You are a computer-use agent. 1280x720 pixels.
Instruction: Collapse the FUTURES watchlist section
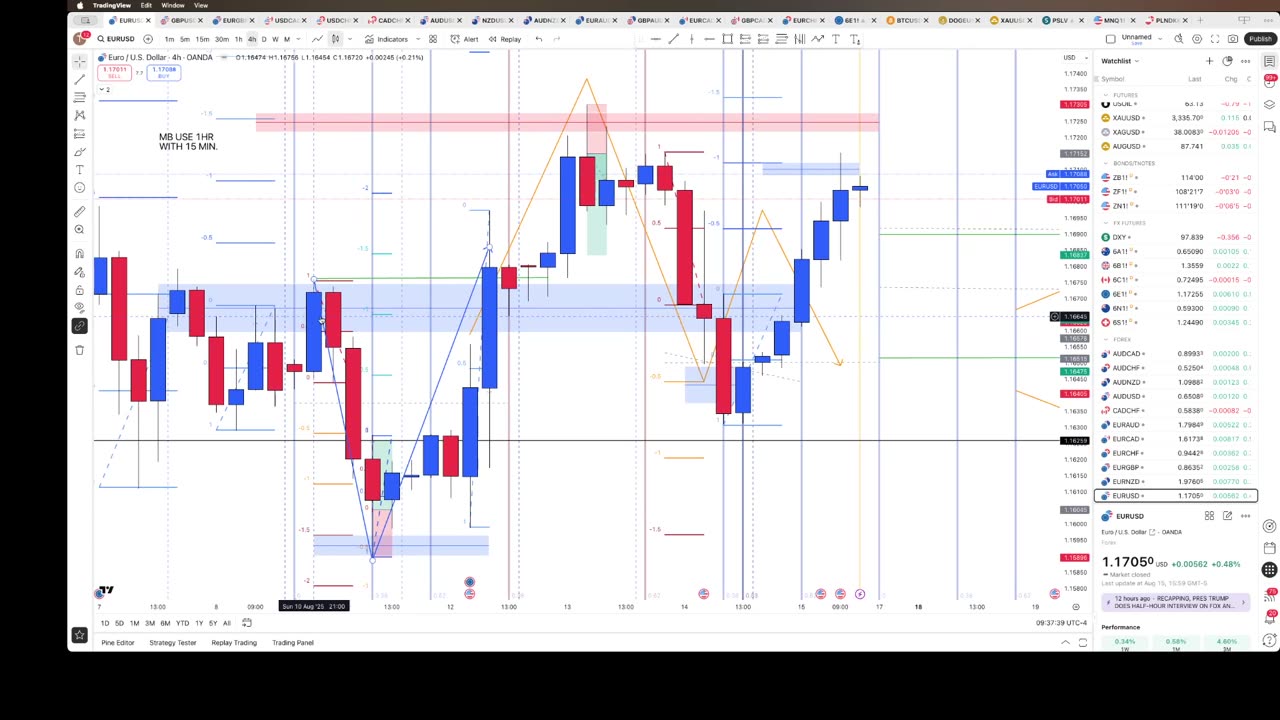point(1106,95)
